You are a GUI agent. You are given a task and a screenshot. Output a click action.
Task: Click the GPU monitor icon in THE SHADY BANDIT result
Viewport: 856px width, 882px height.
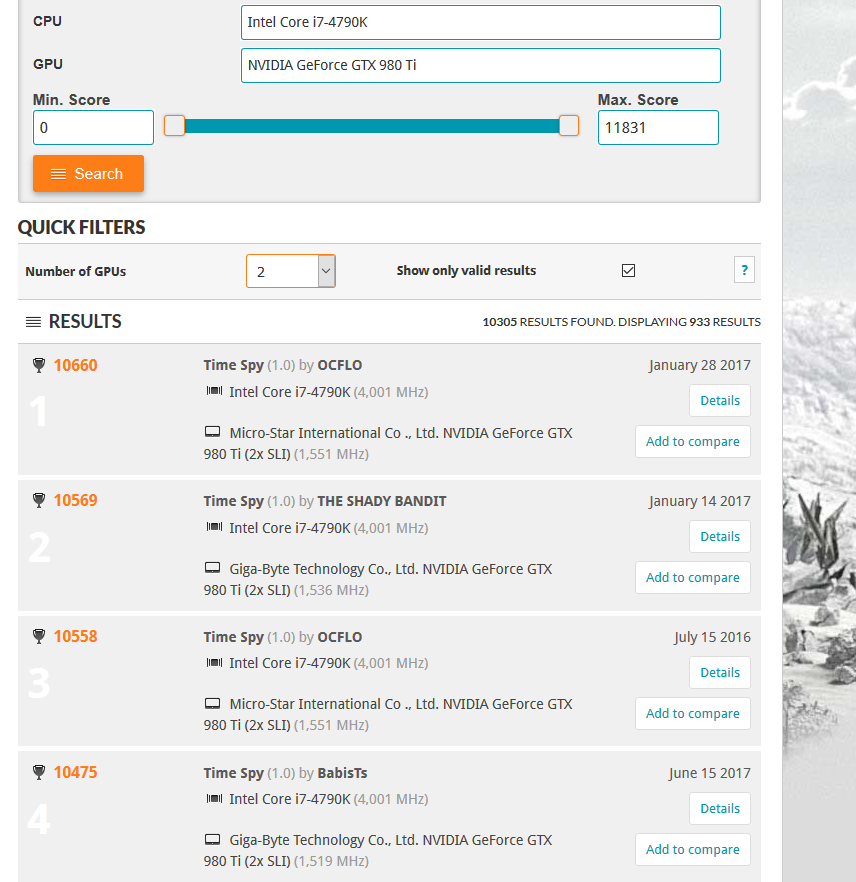click(x=212, y=568)
